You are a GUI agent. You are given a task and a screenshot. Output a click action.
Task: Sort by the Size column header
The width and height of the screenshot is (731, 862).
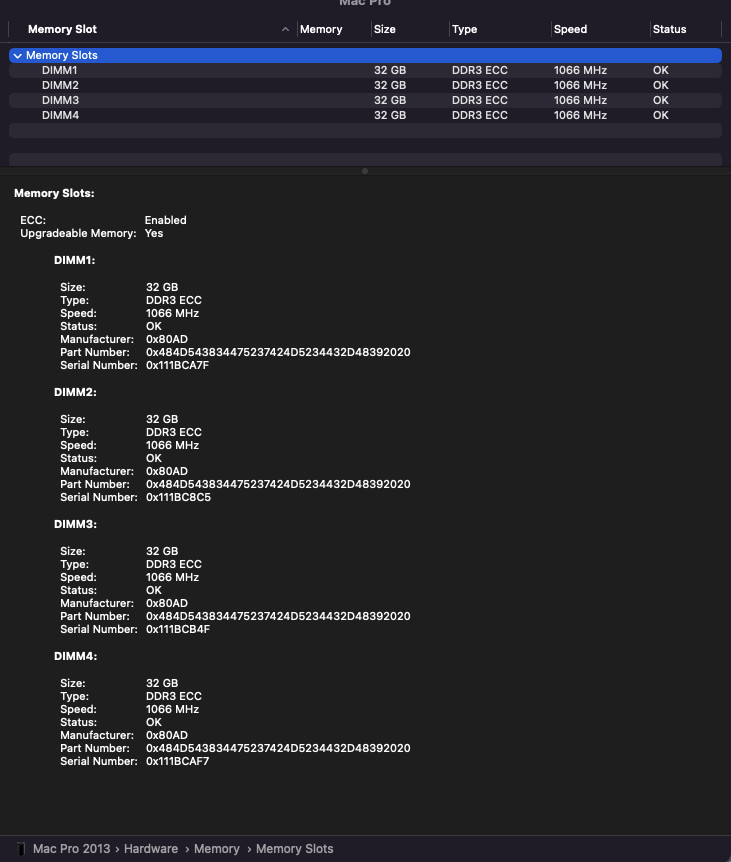384,30
